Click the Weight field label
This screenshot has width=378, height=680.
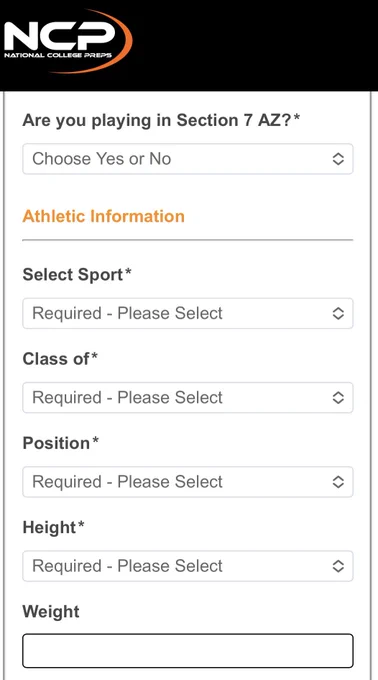coord(51,612)
